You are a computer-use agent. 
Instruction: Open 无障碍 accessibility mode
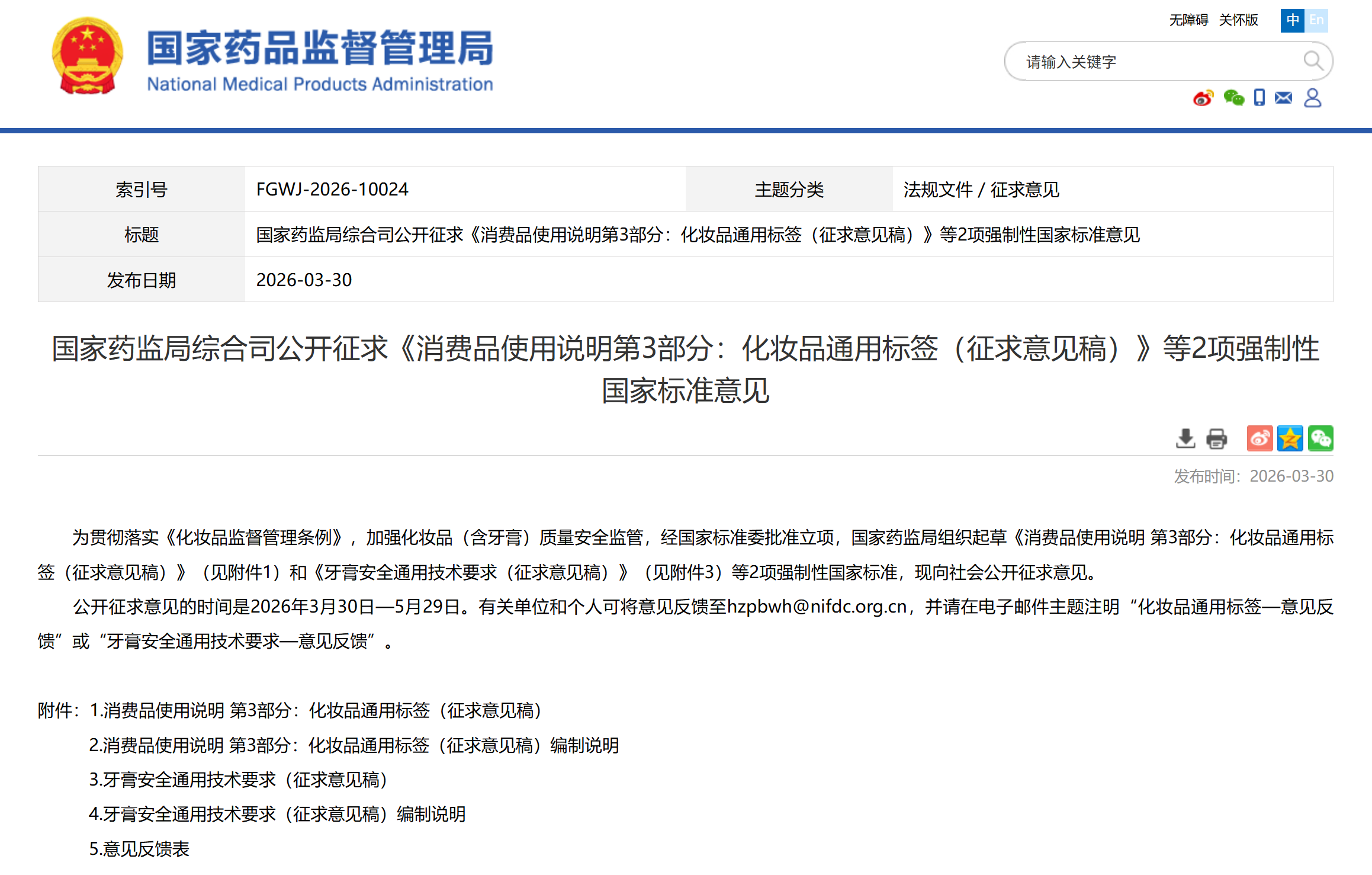click(x=1188, y=20)
